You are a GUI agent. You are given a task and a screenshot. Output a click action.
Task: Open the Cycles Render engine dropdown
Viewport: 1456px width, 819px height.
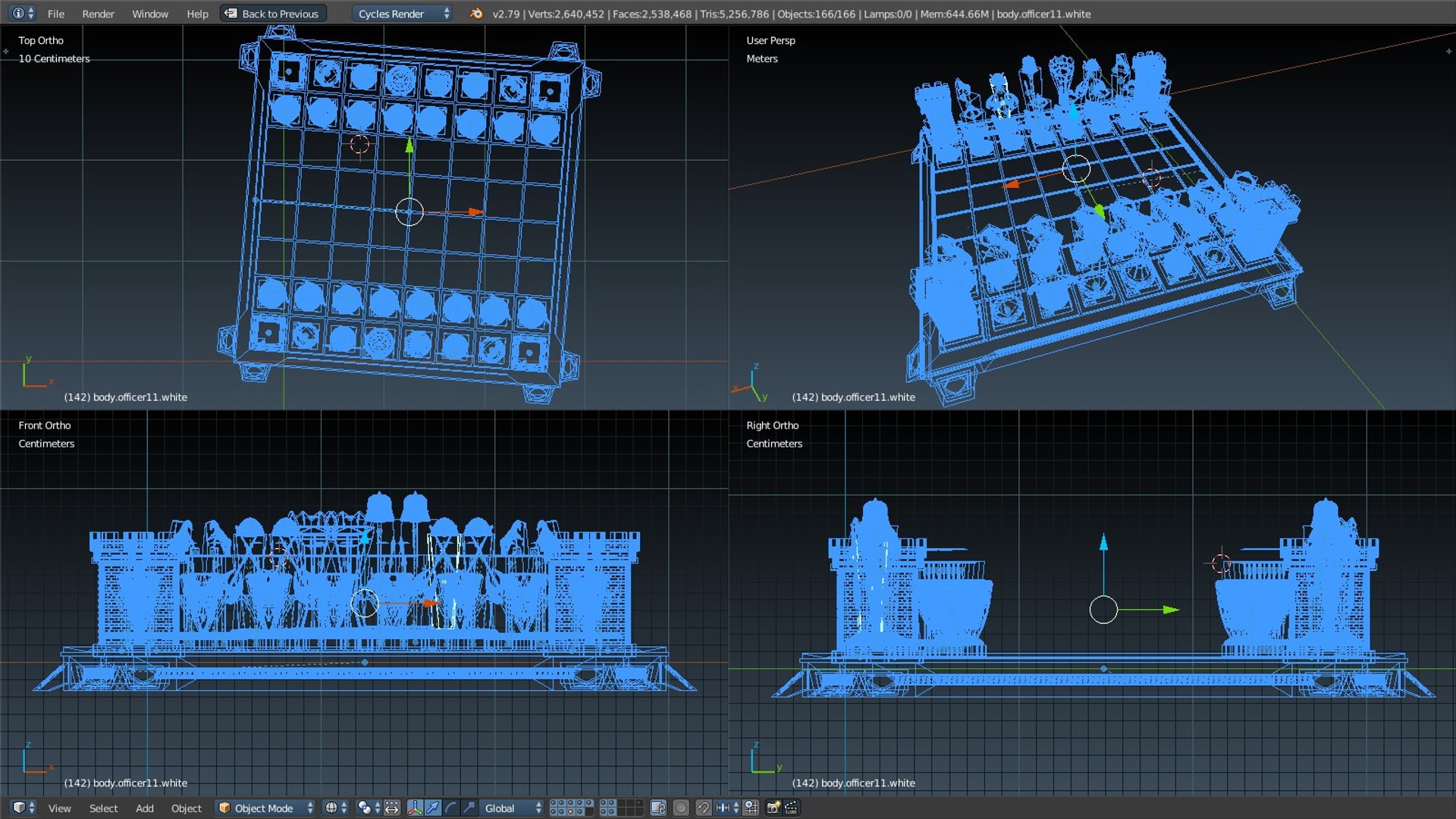(x=402, y=14)
